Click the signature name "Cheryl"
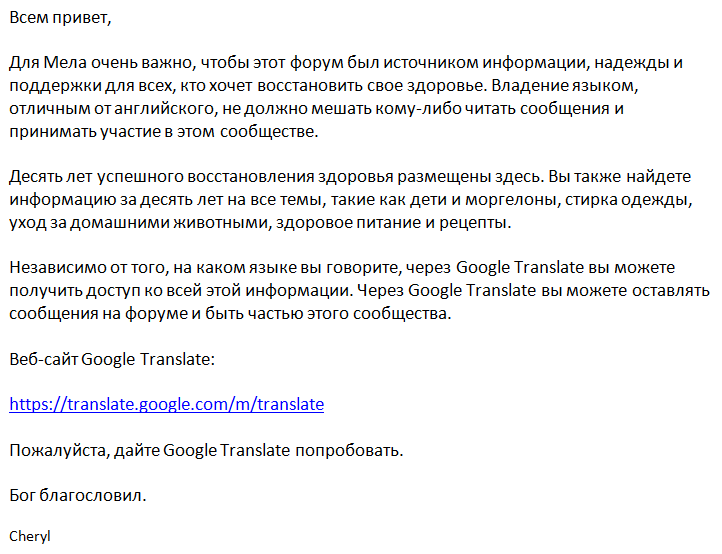This screenshot has width=722, height=554. click(29, 537)
